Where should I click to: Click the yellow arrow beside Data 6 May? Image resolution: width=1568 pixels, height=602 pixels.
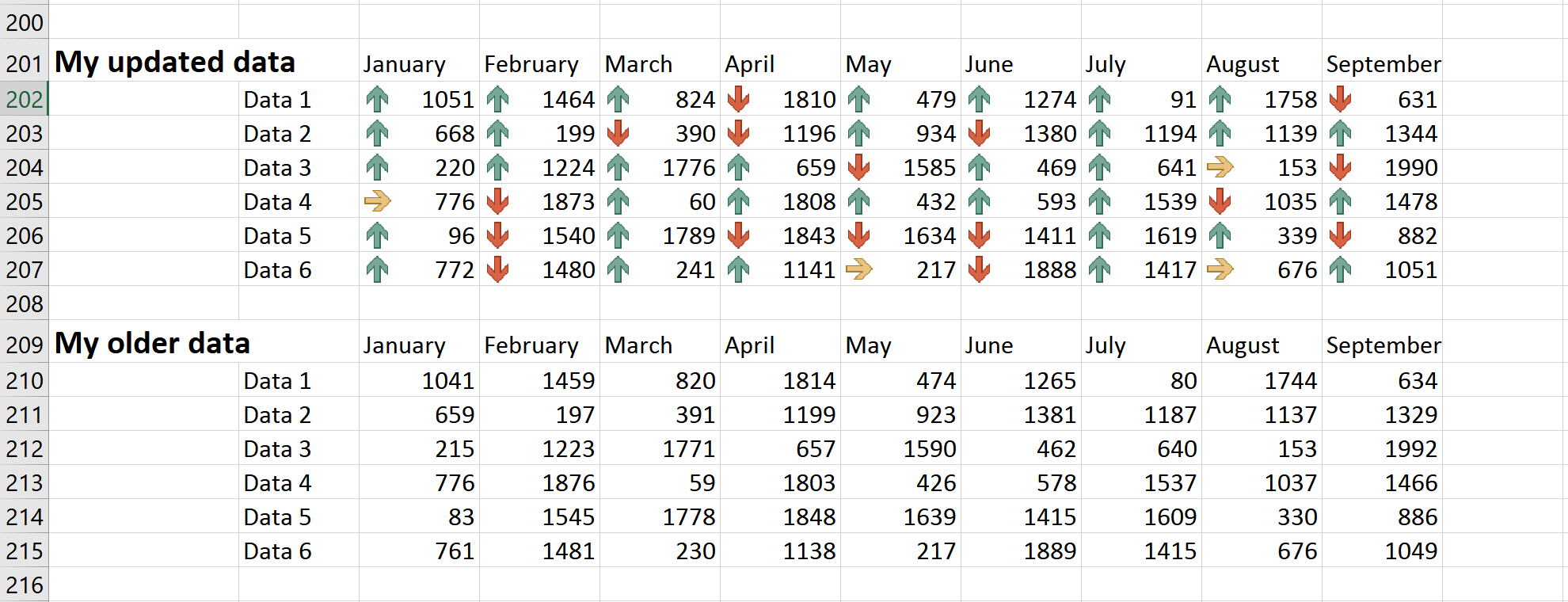[861, 269]
